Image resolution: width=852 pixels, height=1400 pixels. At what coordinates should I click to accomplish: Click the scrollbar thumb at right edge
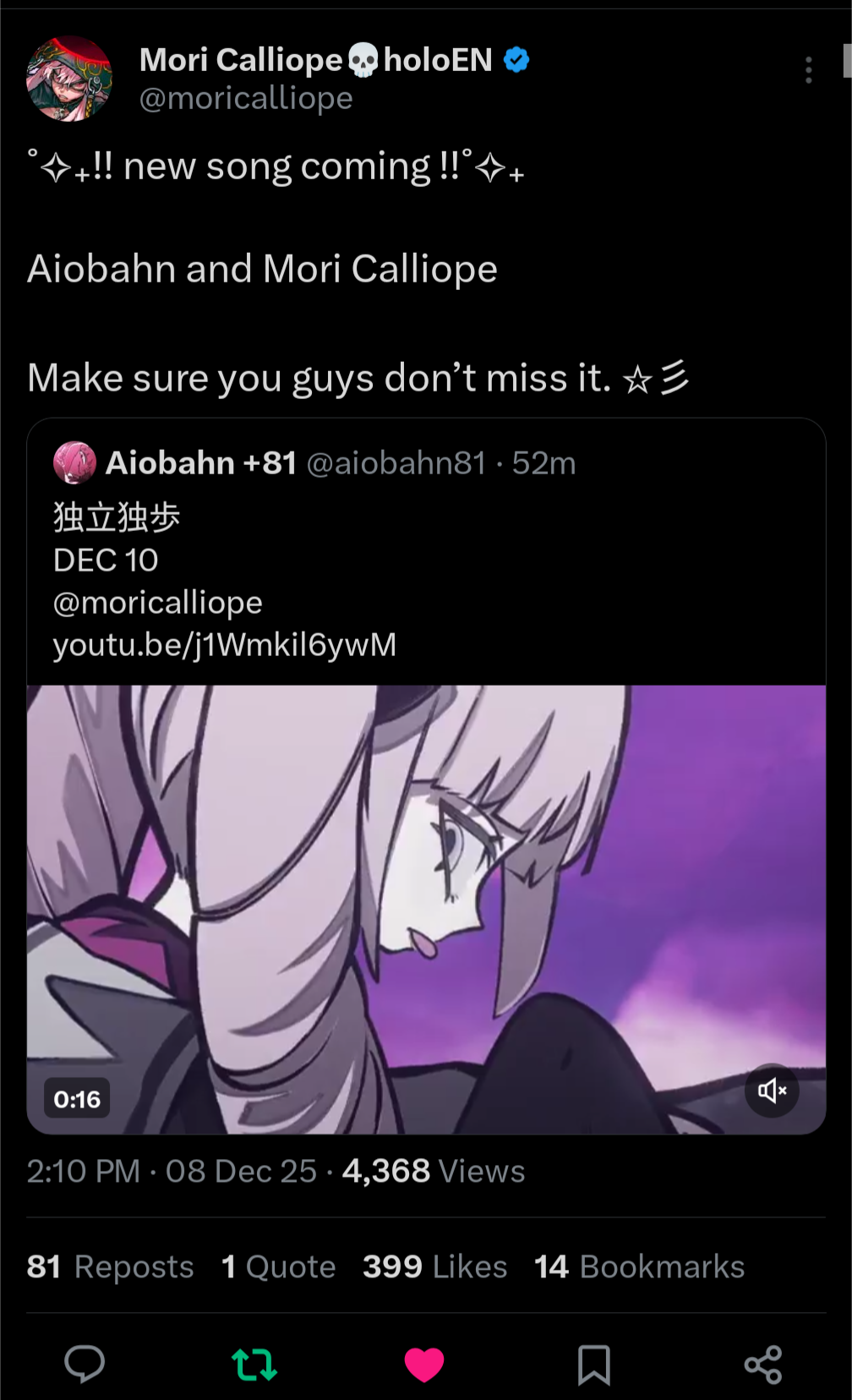(847, 61)
